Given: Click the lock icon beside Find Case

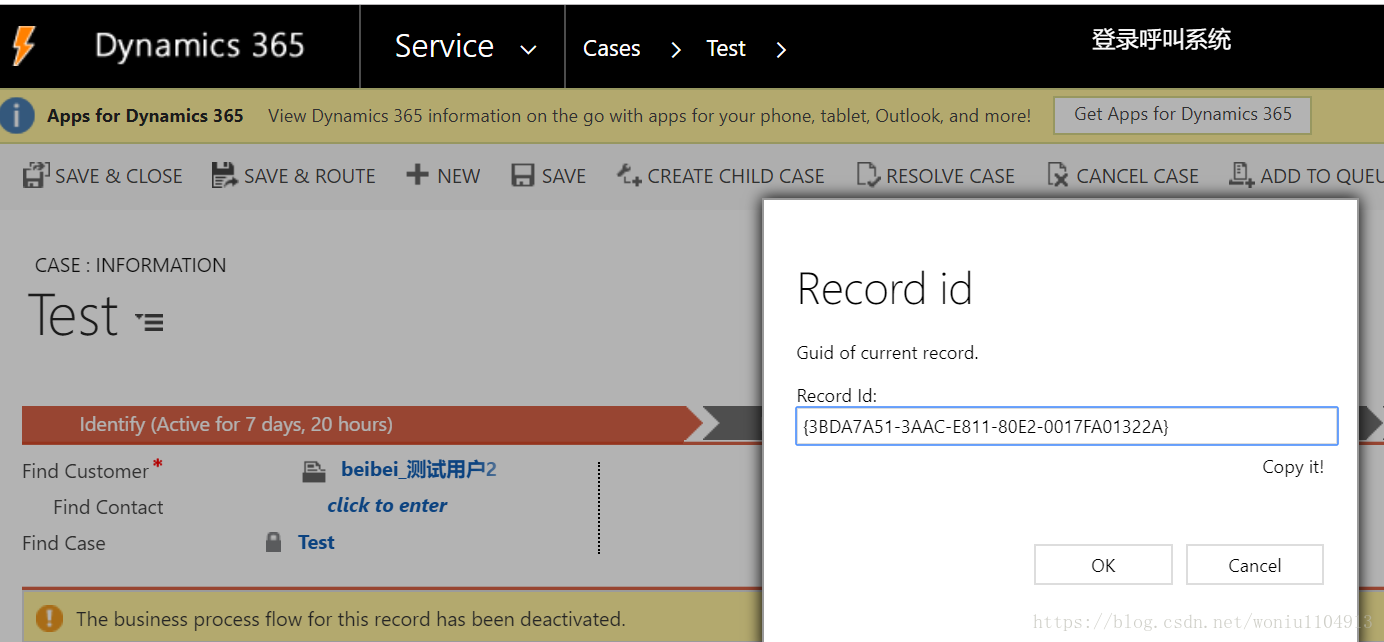Looking at the screenshot, I should [273, 543].
